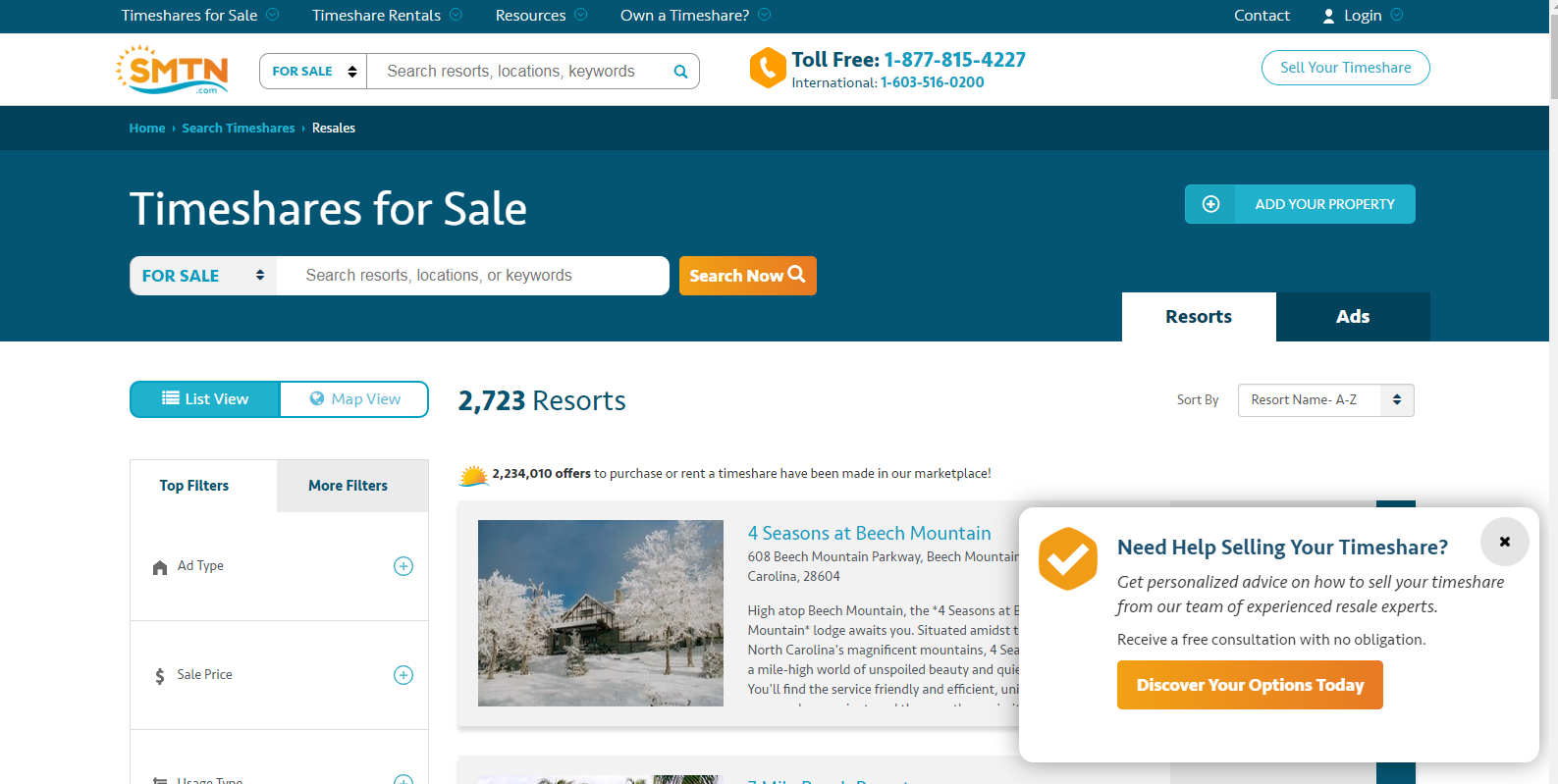1558x784 pixels.
Task: Switch to Map View
Action: point(354,399)
